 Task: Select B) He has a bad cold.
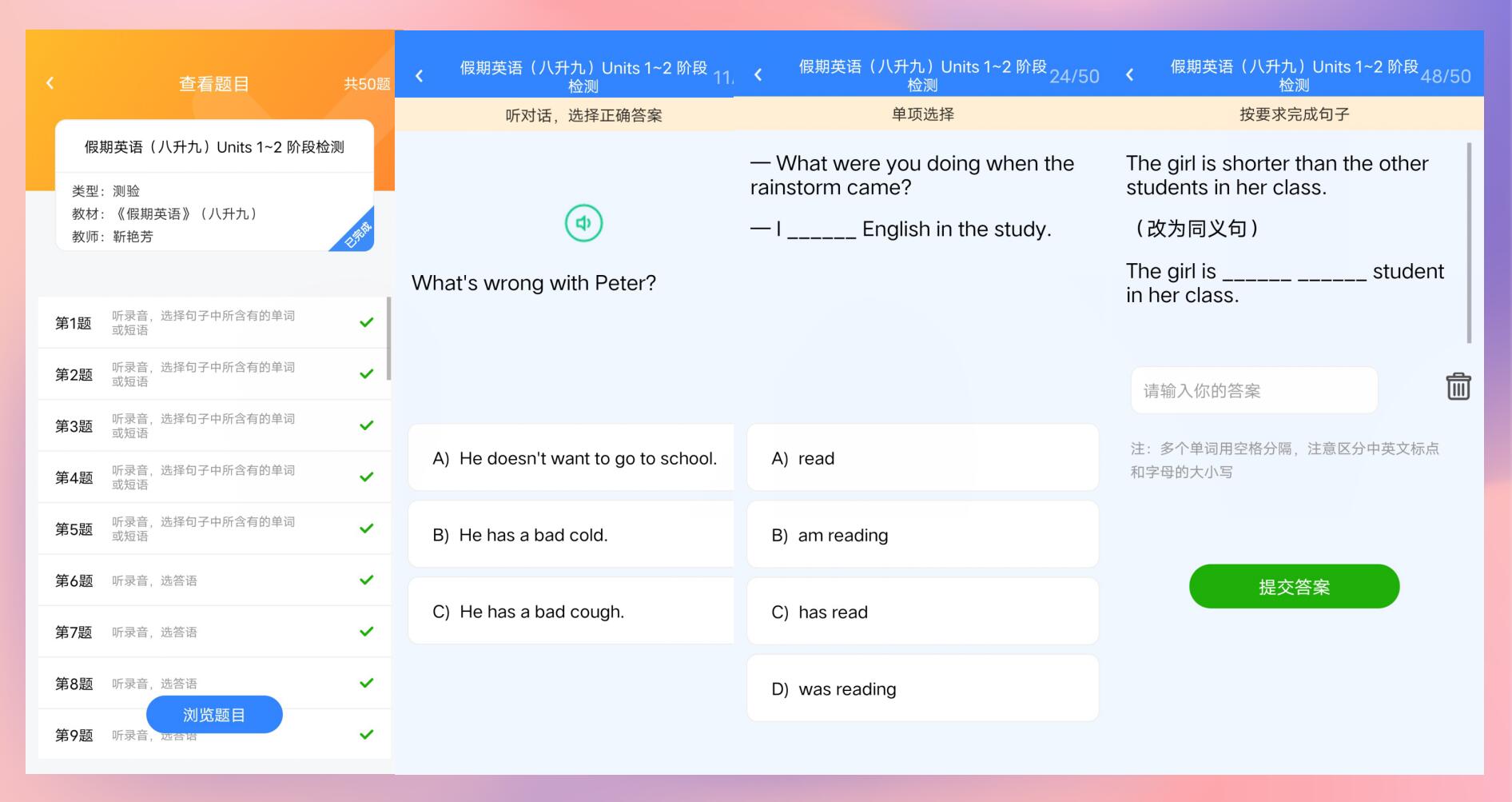click(571, 535)
